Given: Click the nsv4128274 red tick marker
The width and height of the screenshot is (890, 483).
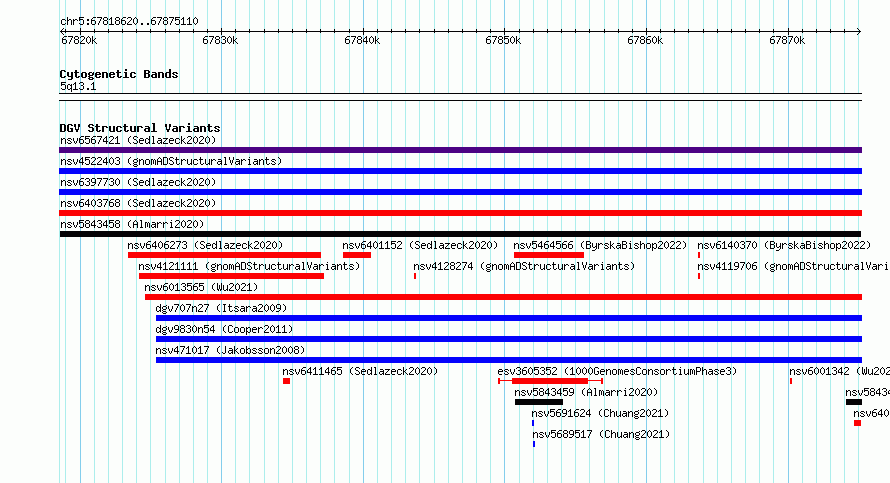Looking at the screenshot, I should pyautogui.click(x=415, y=276).
